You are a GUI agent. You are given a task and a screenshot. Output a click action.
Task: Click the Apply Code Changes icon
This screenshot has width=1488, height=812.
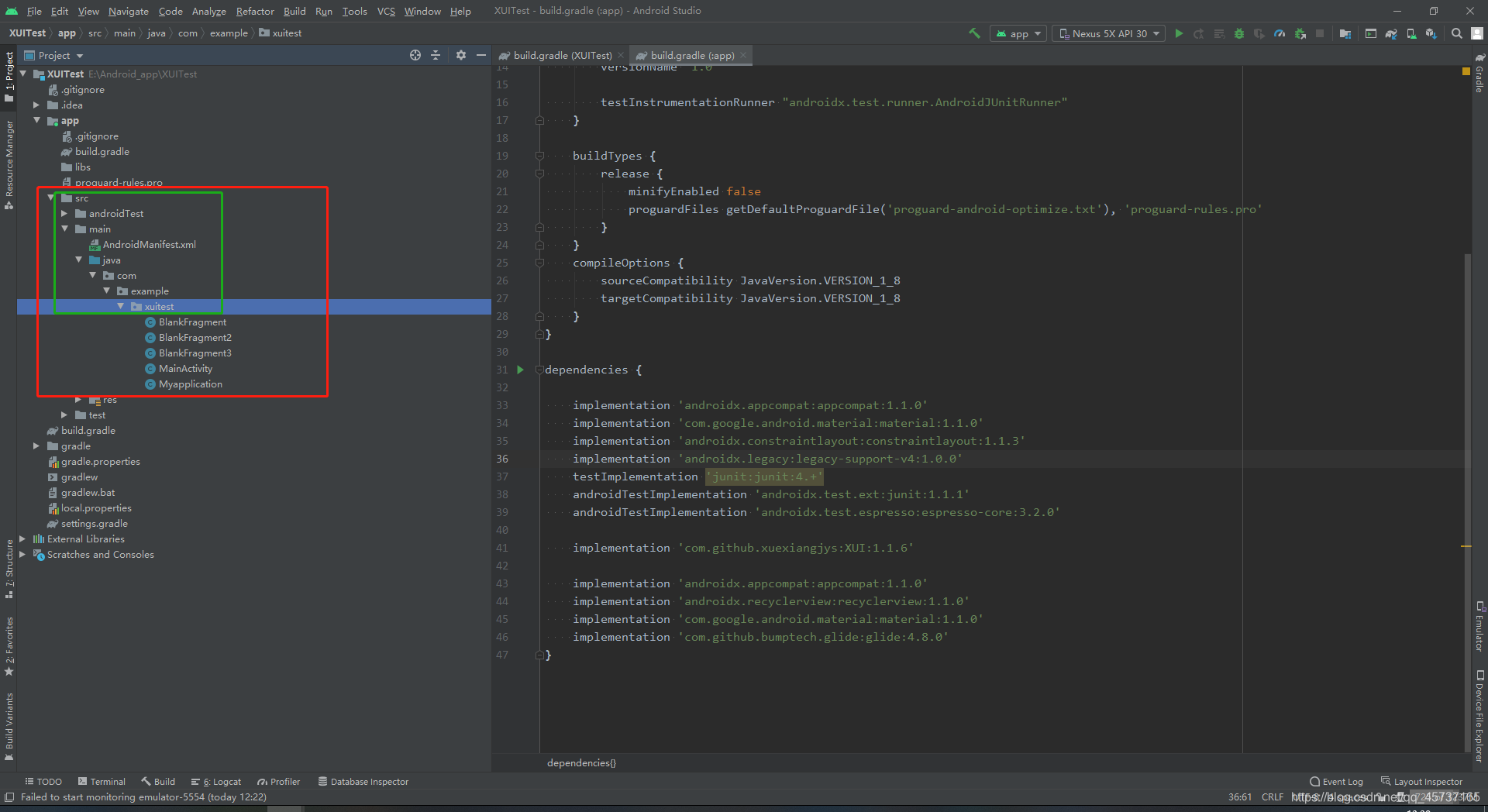[1219, 33]
